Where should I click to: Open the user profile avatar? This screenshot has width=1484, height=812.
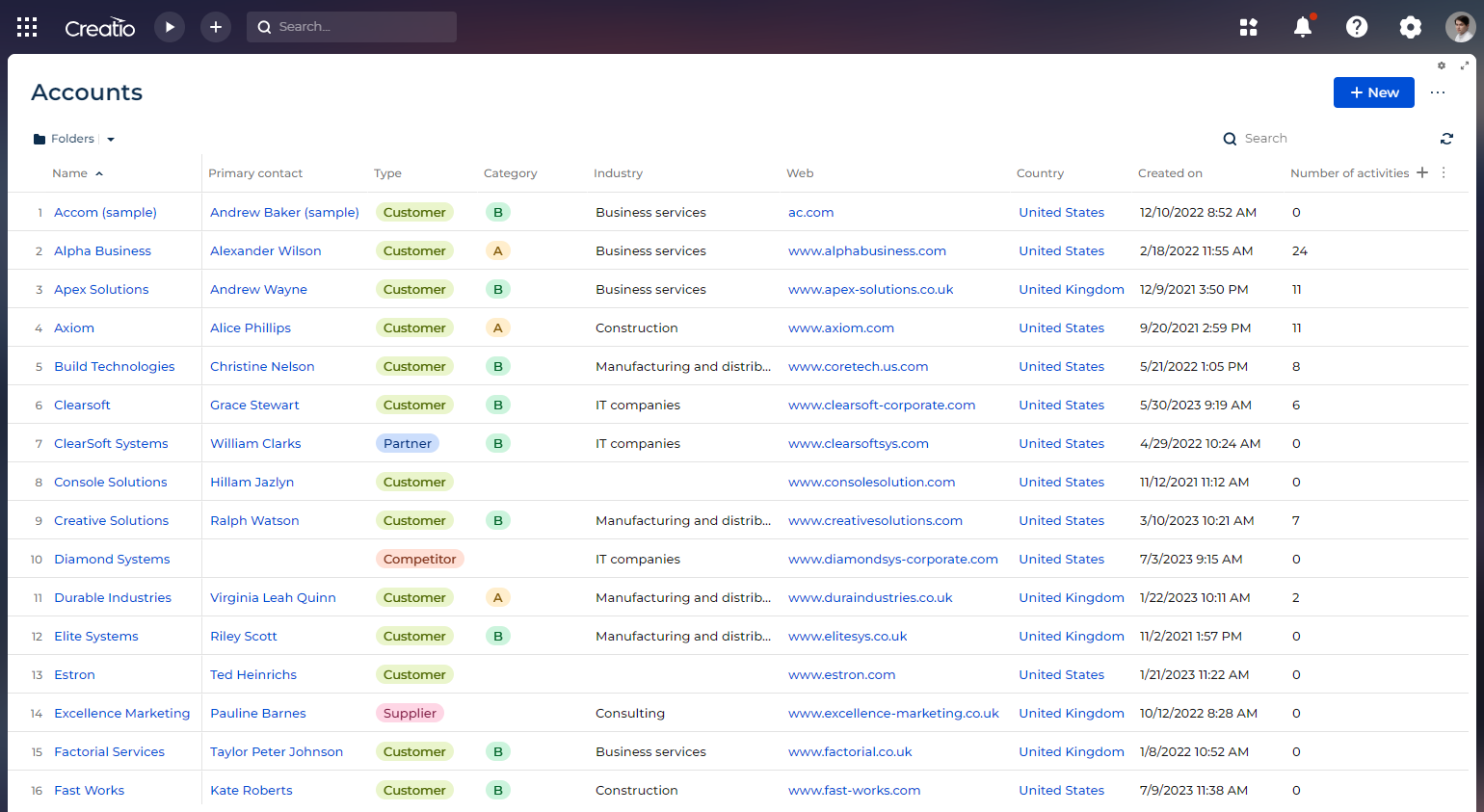1461,27
